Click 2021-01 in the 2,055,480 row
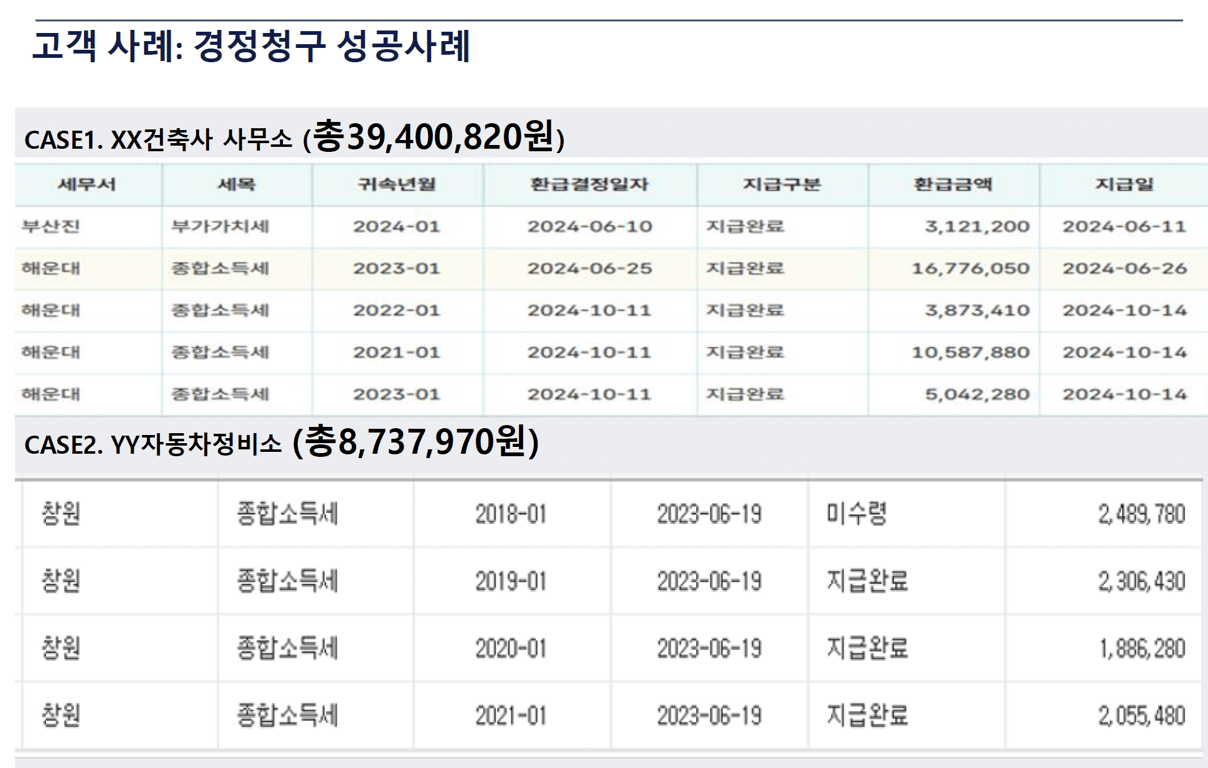1208x768 pixels. click(x=511, y=716)
